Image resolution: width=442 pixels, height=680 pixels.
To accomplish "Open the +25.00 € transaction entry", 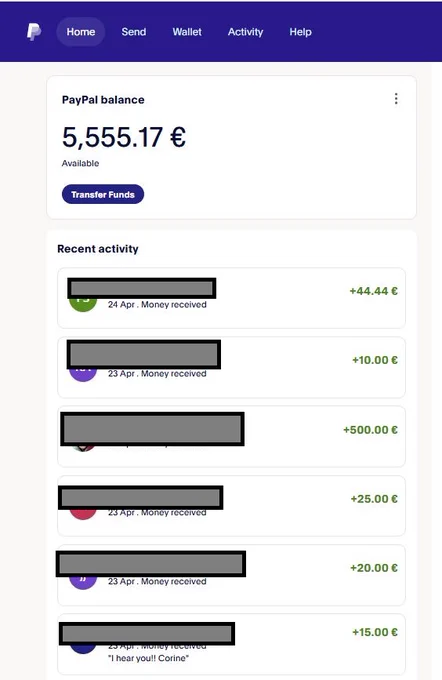I will [231, 506].
